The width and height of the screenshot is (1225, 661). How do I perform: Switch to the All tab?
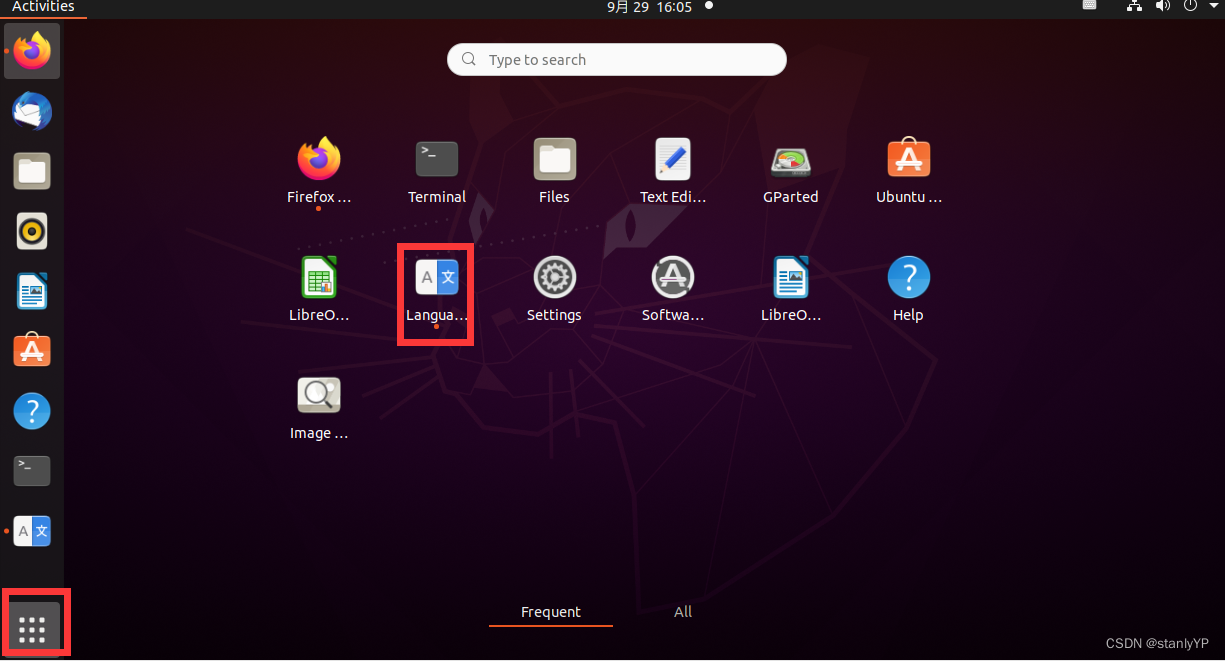683,612
